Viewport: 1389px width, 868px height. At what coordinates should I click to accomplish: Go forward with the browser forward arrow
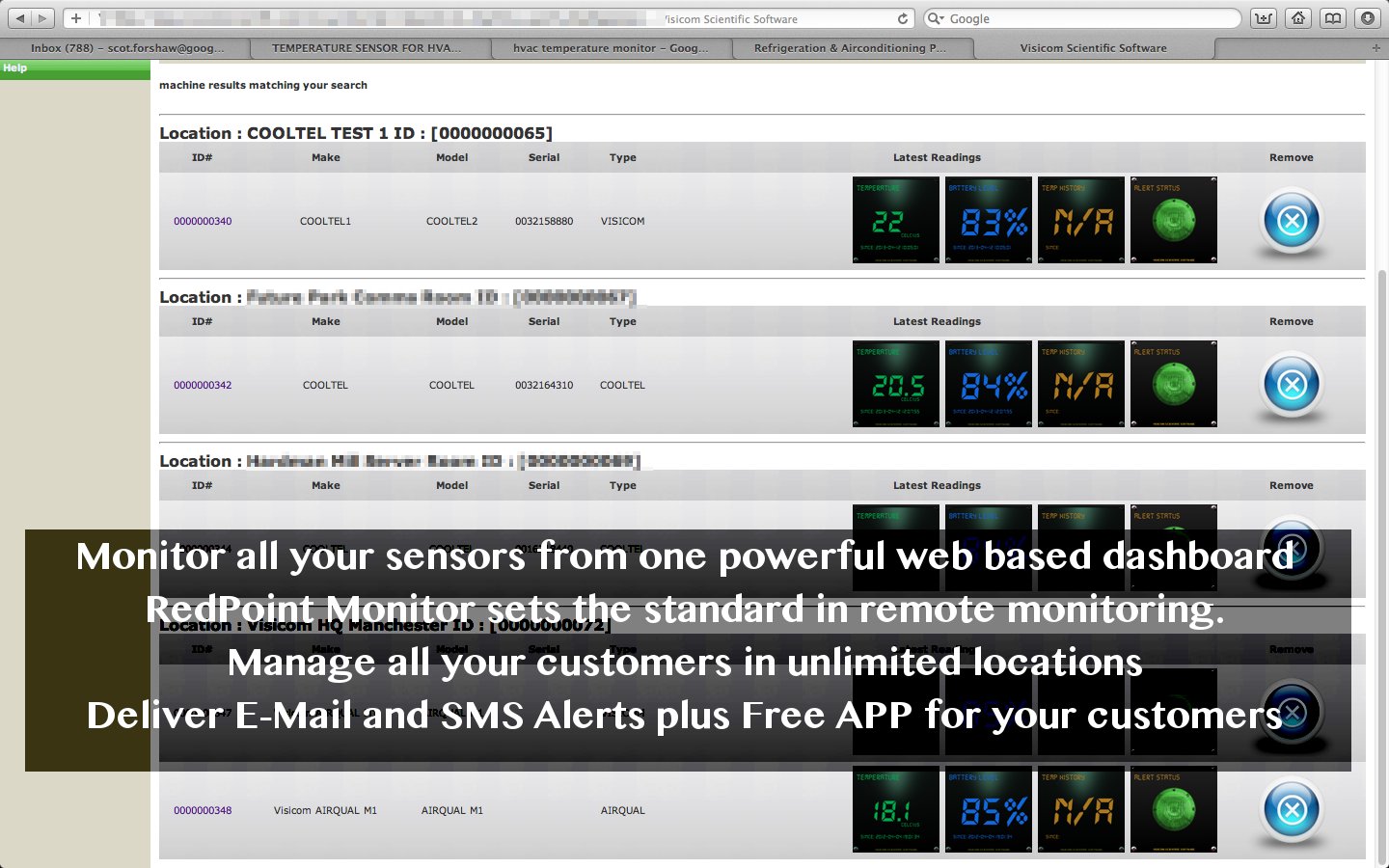pos(43,18)
